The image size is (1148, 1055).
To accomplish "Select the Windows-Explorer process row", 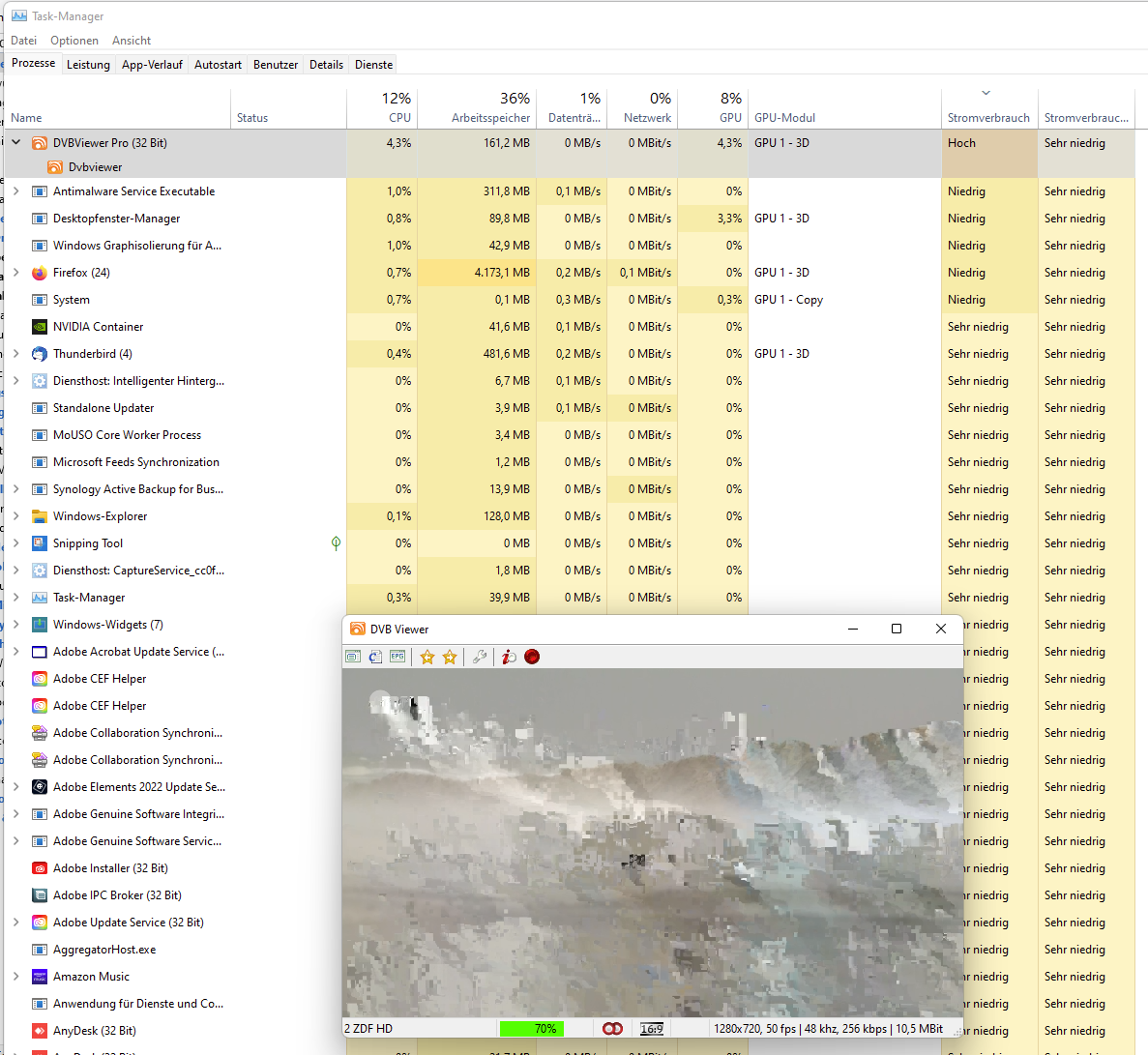I will click(x=100, y=516).
